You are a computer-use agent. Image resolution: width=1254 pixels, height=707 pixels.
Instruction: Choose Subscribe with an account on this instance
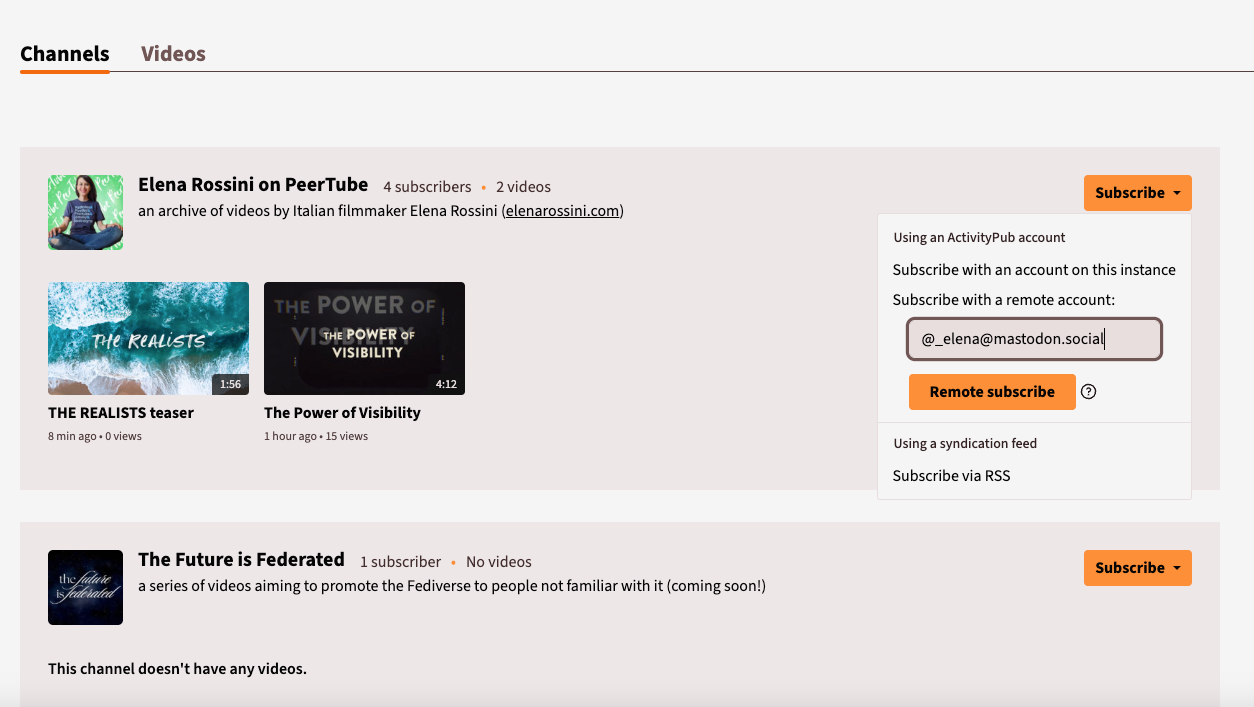point(1033,269)
